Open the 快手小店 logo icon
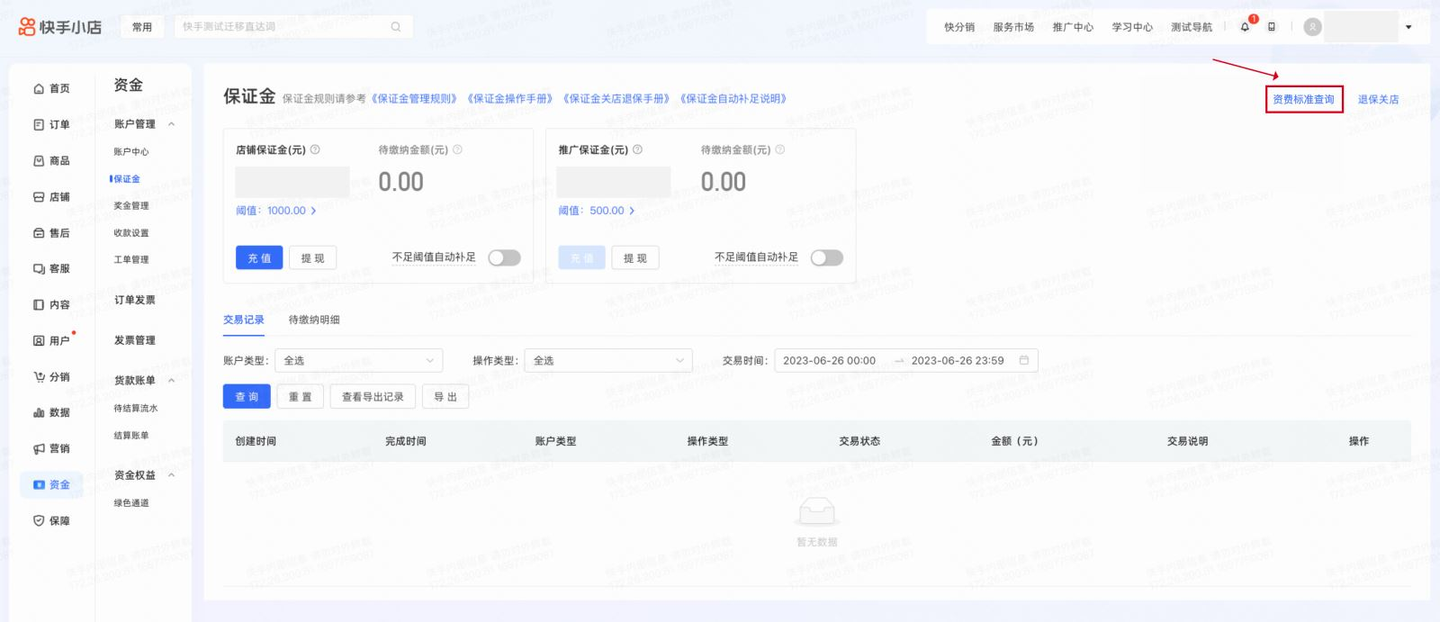The height and width of the screenshot is (622, 1440). point(25,26)
